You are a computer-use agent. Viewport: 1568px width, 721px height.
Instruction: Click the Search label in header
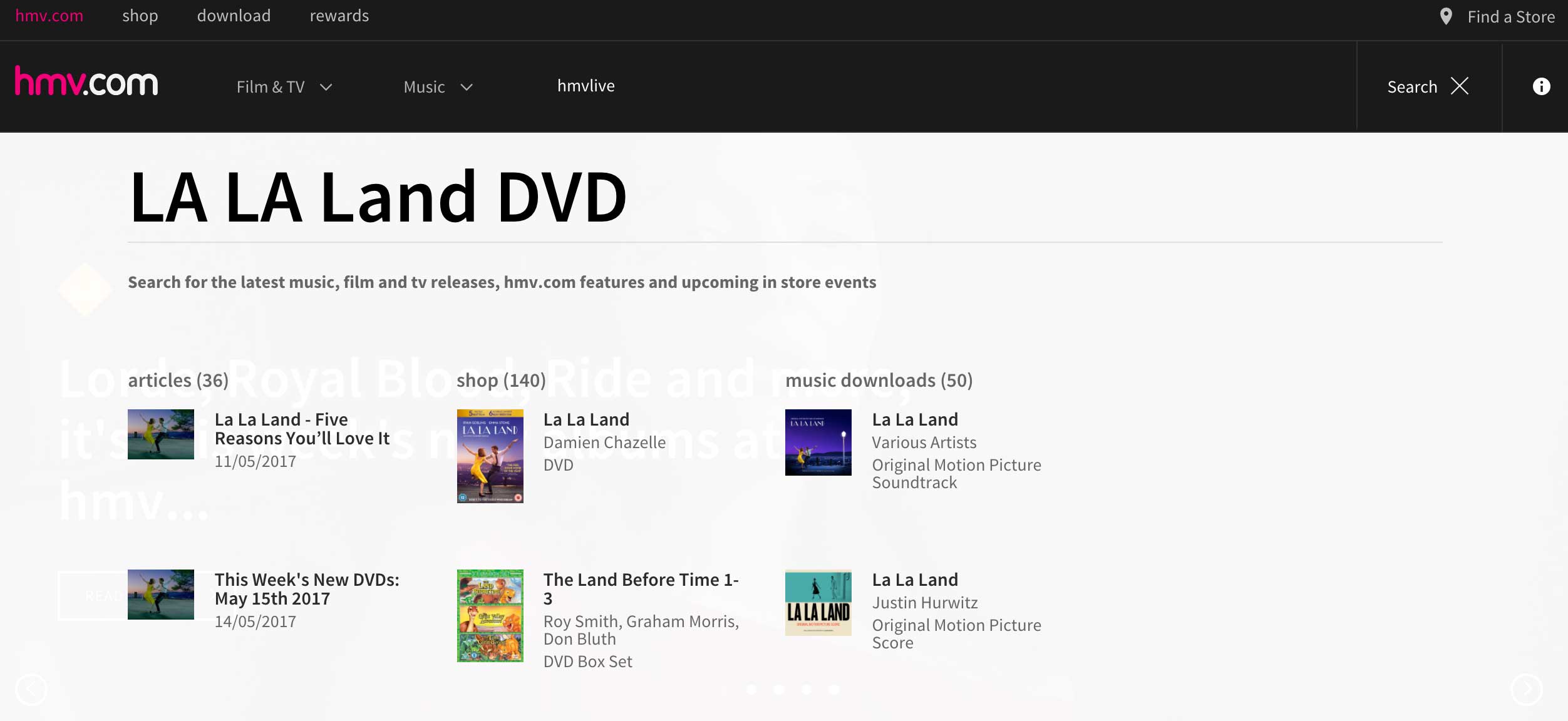click(x=1412, y=87)
